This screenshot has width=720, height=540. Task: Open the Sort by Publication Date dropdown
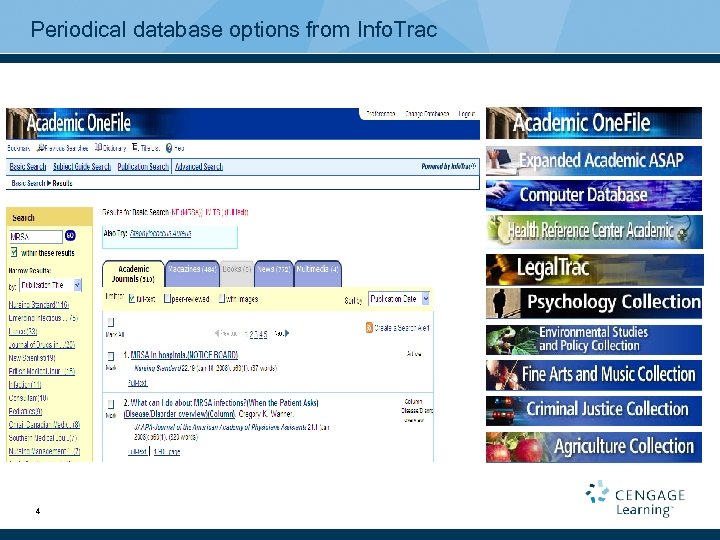click(399, 299)
